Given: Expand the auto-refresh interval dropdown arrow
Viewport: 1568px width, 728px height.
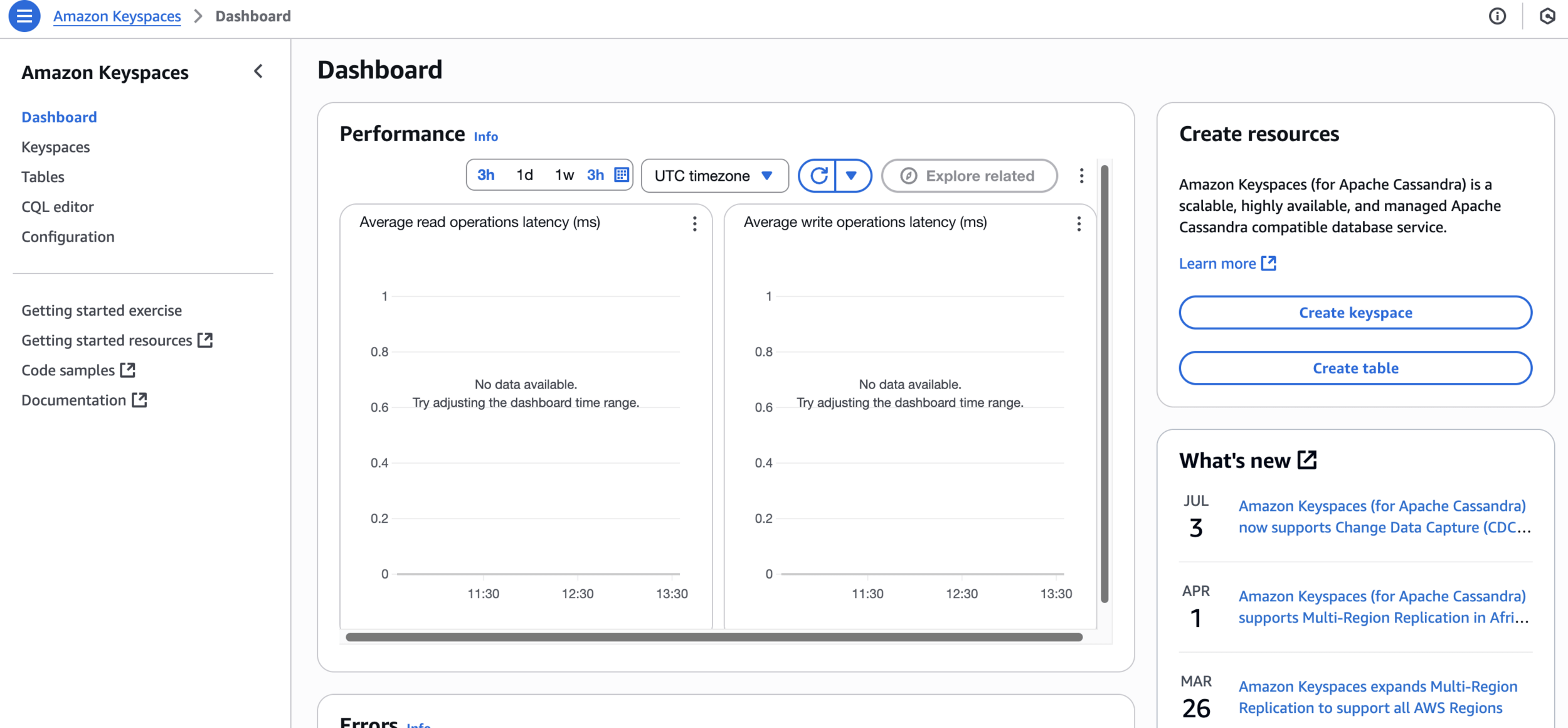Looking at the screenshot, I should pos(851,176).
